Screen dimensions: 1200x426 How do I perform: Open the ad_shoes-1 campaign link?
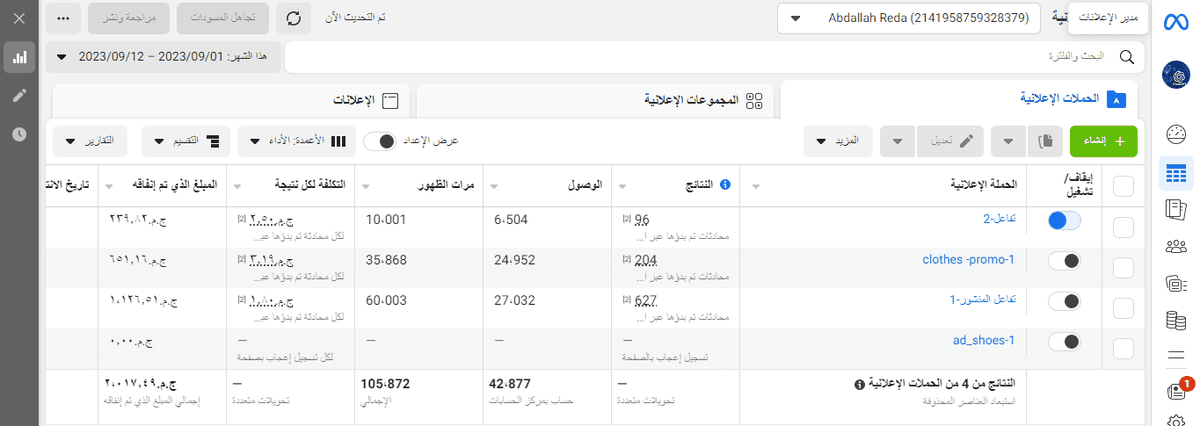pos(983,340)
